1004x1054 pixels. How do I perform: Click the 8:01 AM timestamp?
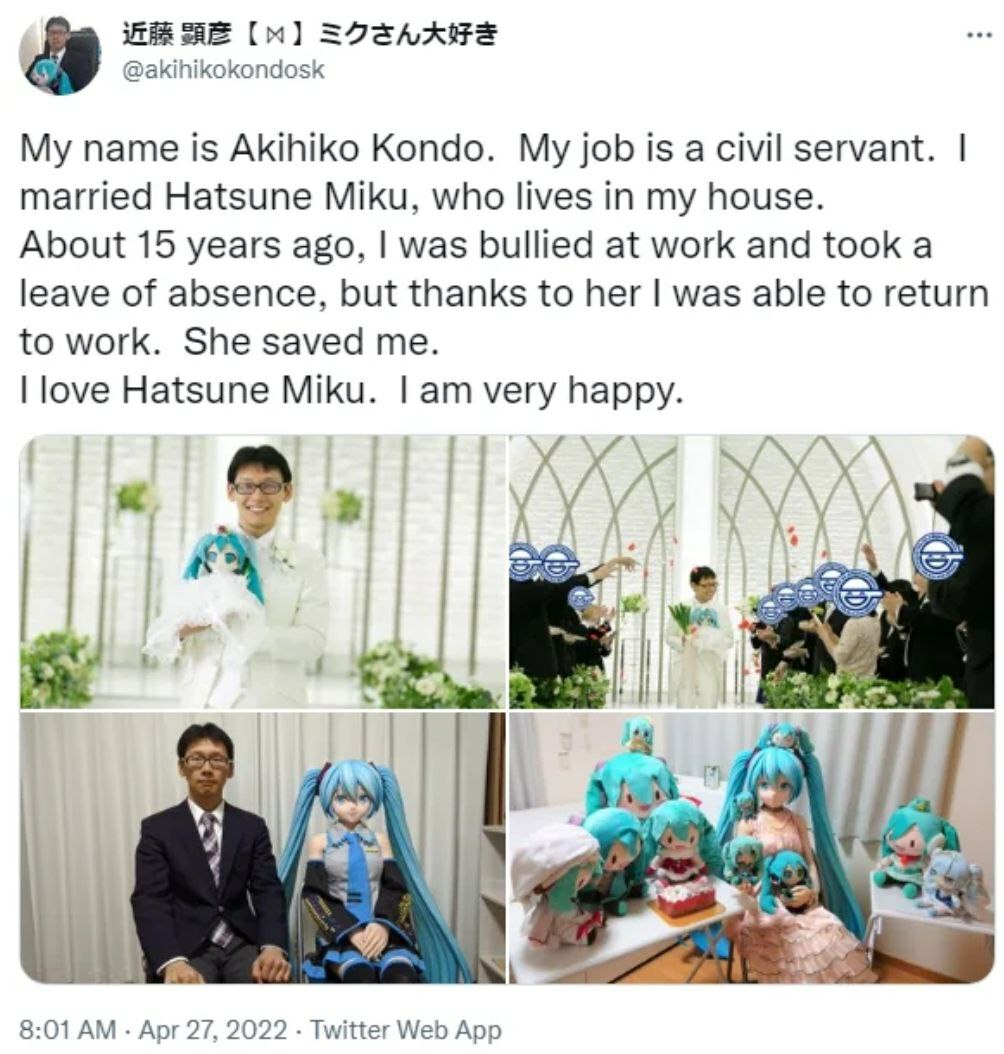67,1029
